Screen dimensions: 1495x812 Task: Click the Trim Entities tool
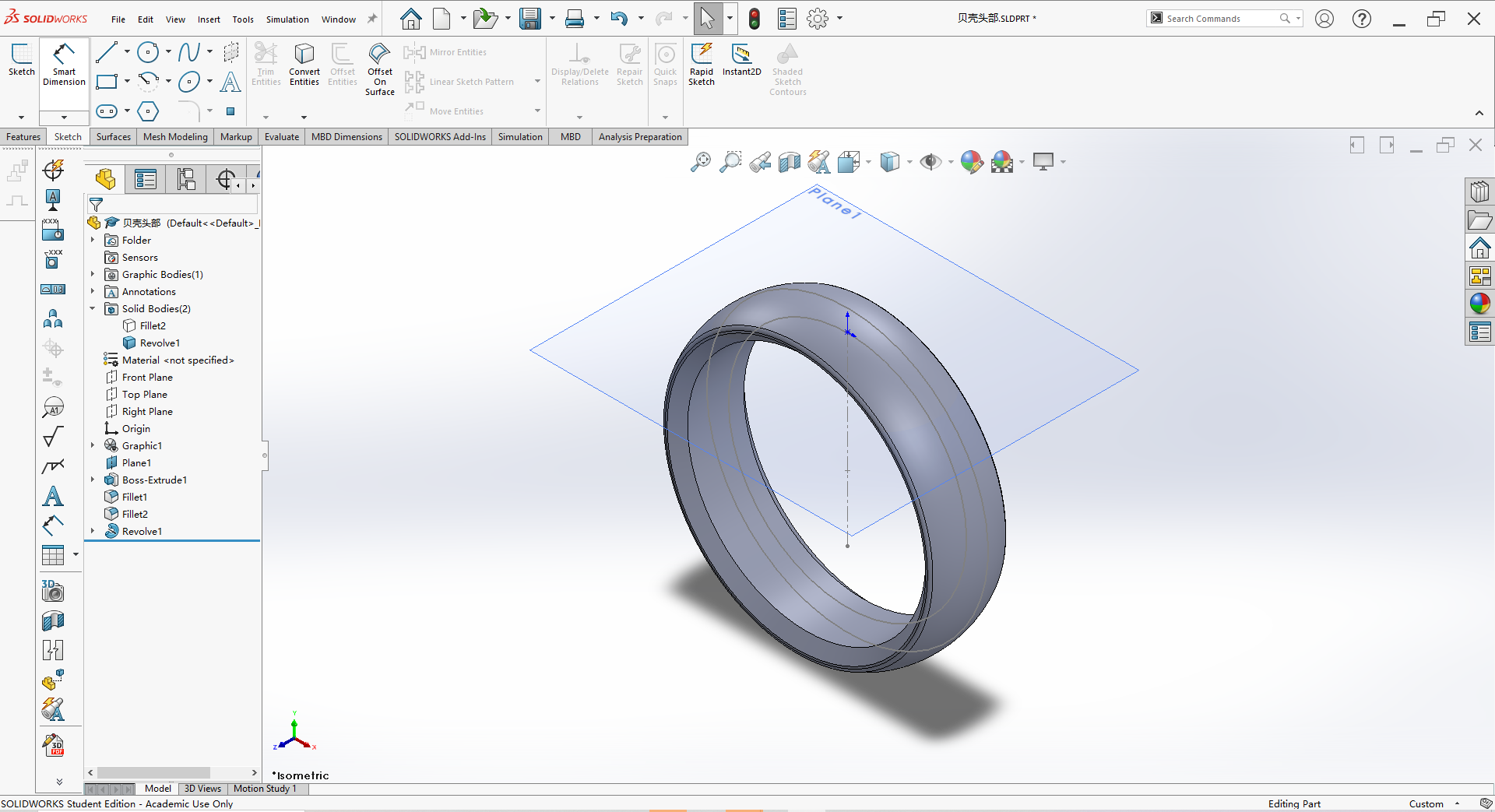(x=266, y=66)
